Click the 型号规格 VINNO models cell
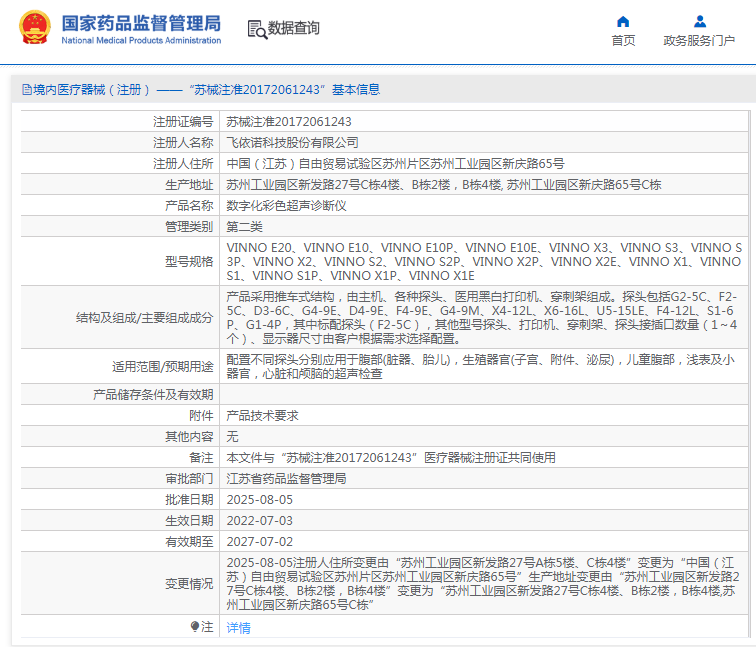 484,261
